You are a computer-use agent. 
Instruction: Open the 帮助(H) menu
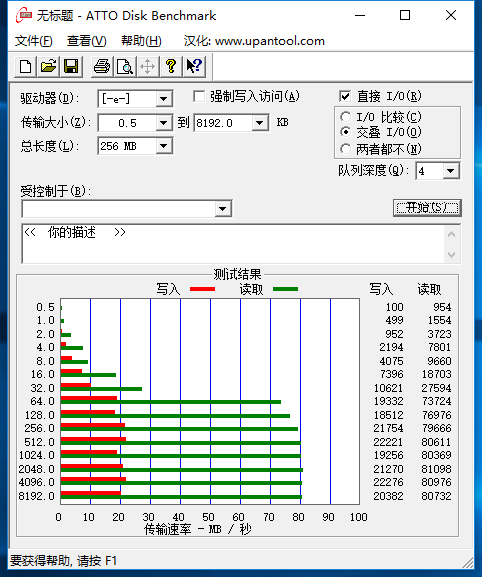point(141,41)
